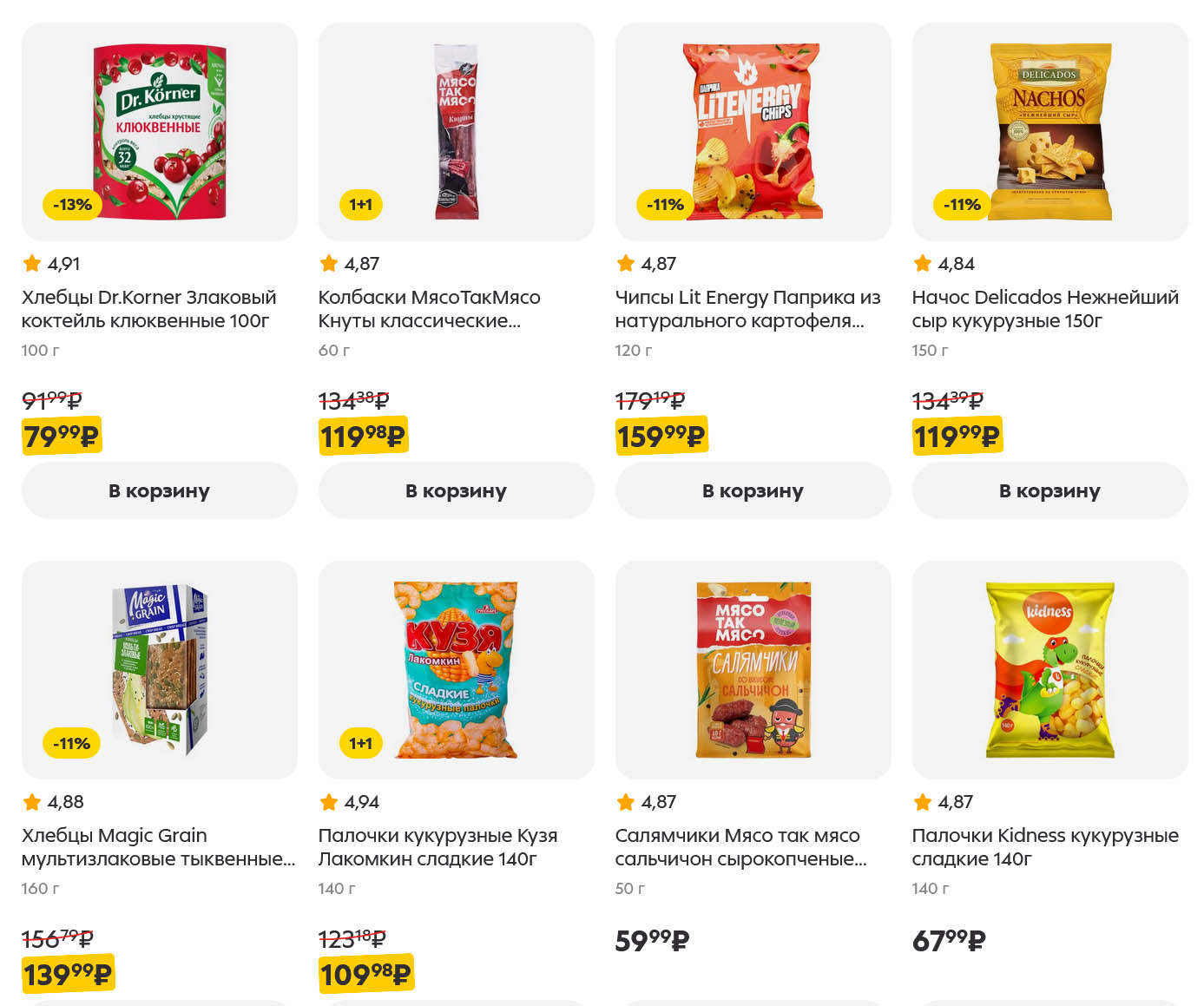Open Салямчики Мясо так мясо image
The image size is (1204, 1006).
point(753,669)
